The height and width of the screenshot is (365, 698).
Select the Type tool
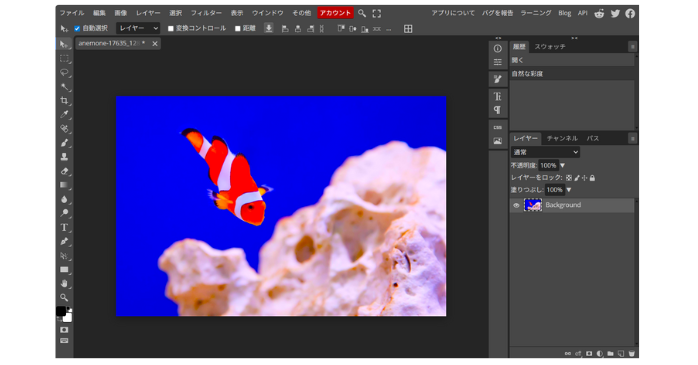[64, 227]
